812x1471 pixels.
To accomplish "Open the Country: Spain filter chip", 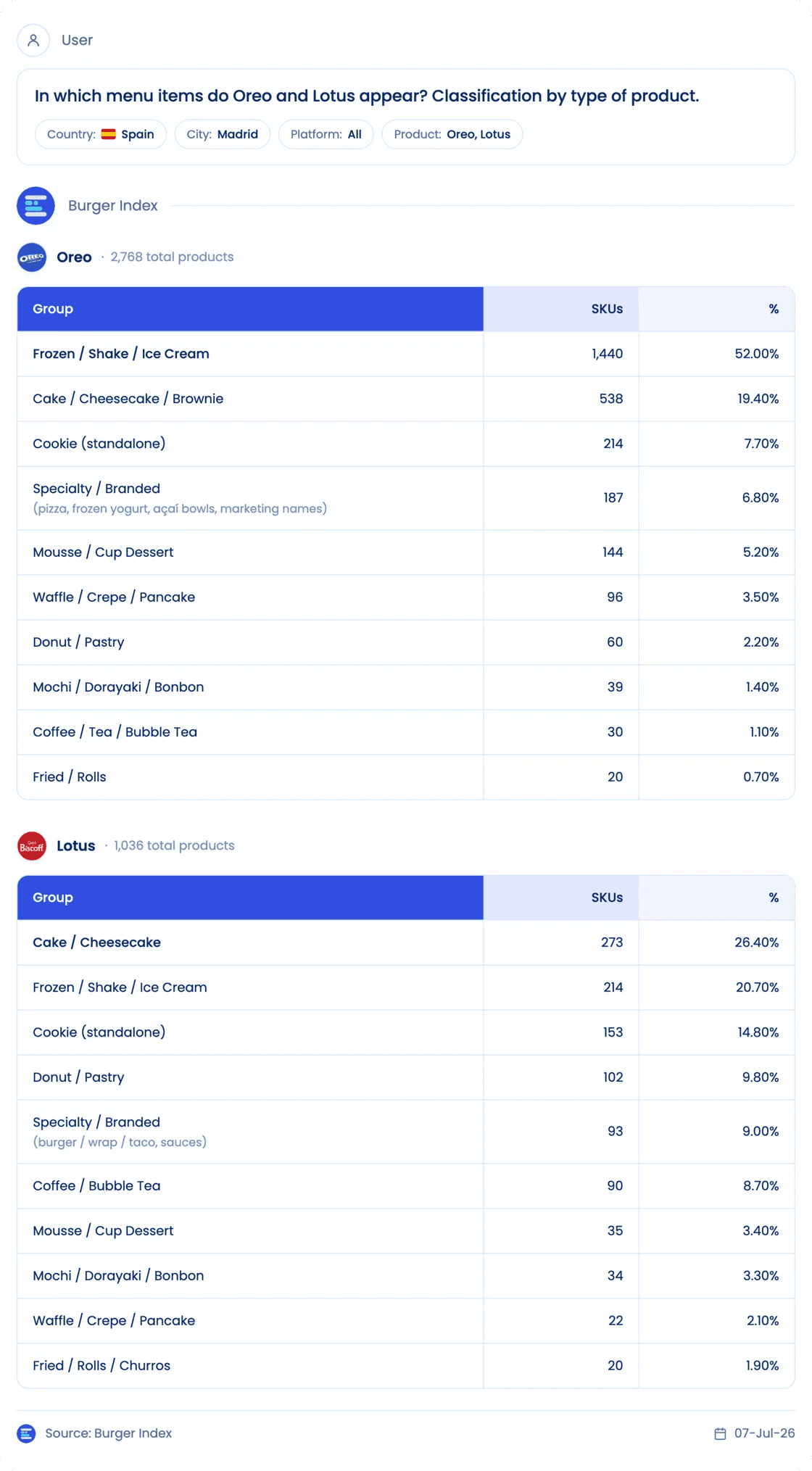I will [101, 134].
